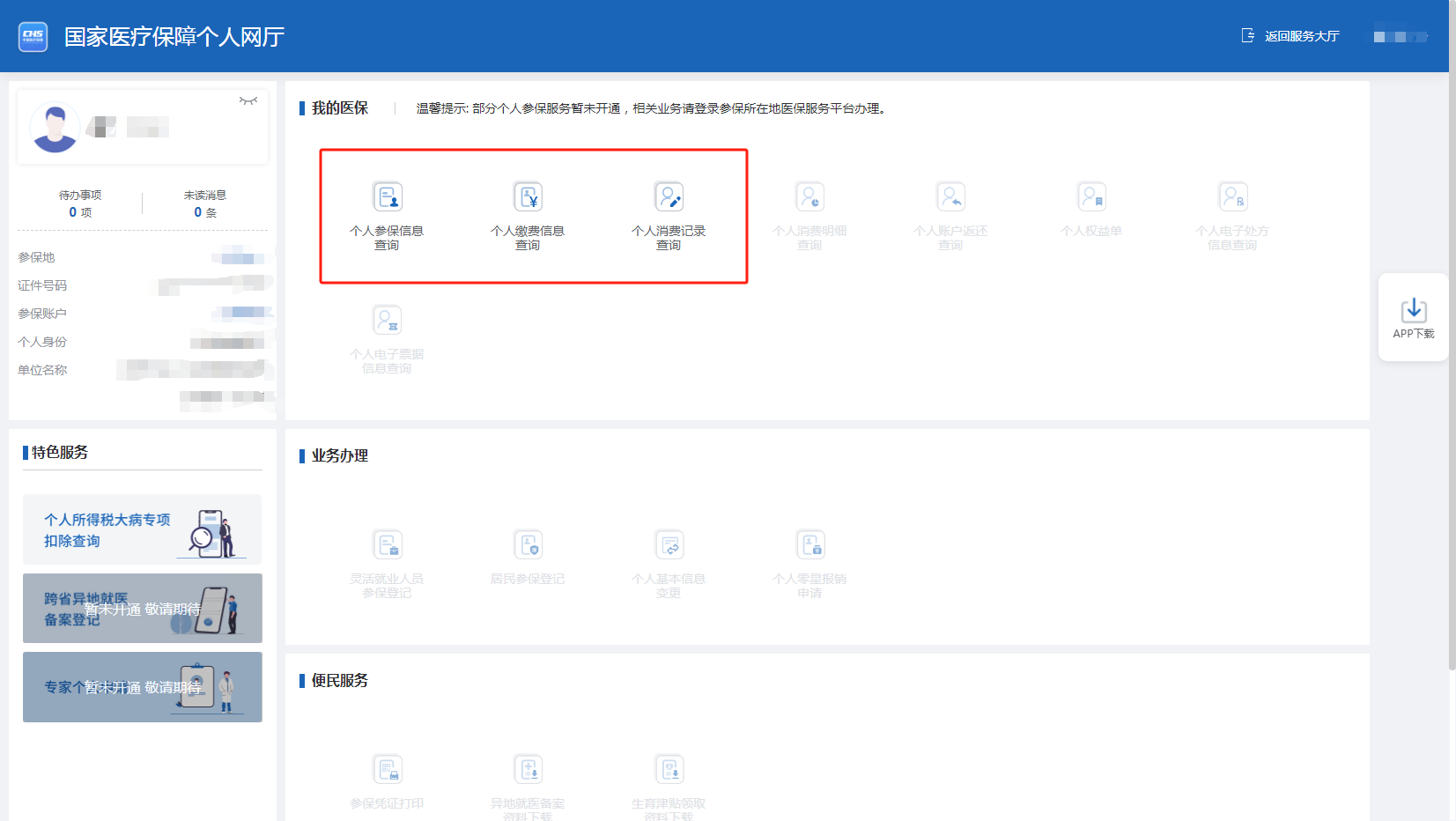Toggle the eye icon to hide personal info
Image resolution: width=1456 pixels, height=821 pixels.
[x=248, y=100]
